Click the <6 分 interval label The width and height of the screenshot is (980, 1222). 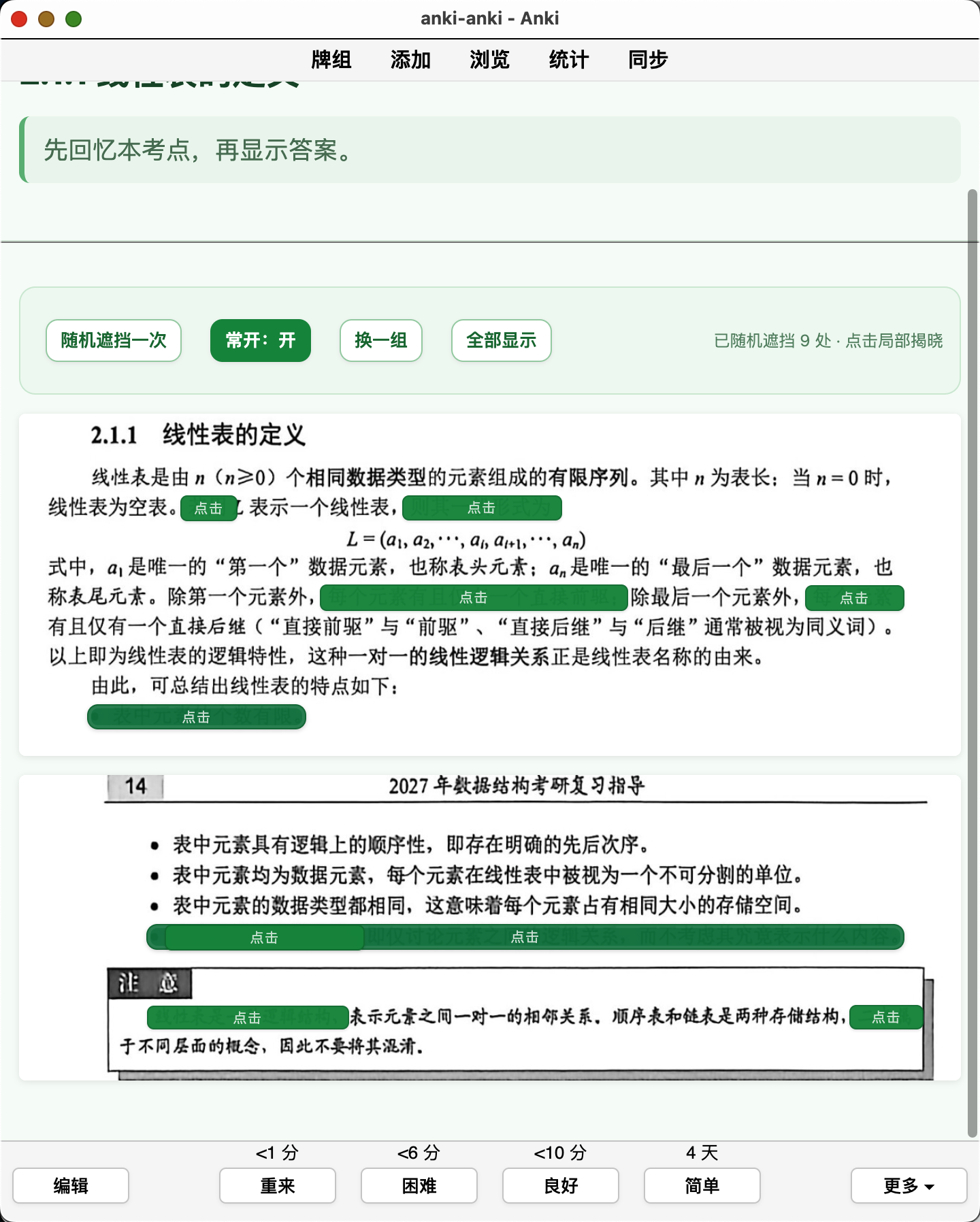pos(419,1153)
